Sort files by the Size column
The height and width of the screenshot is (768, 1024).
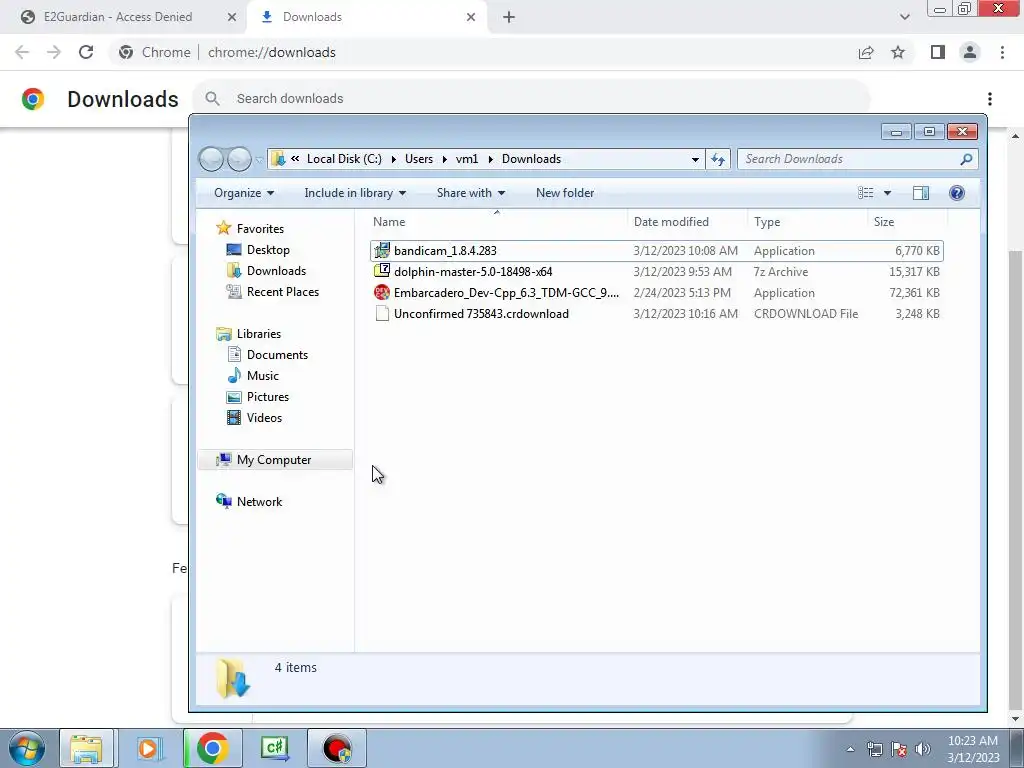907,221
